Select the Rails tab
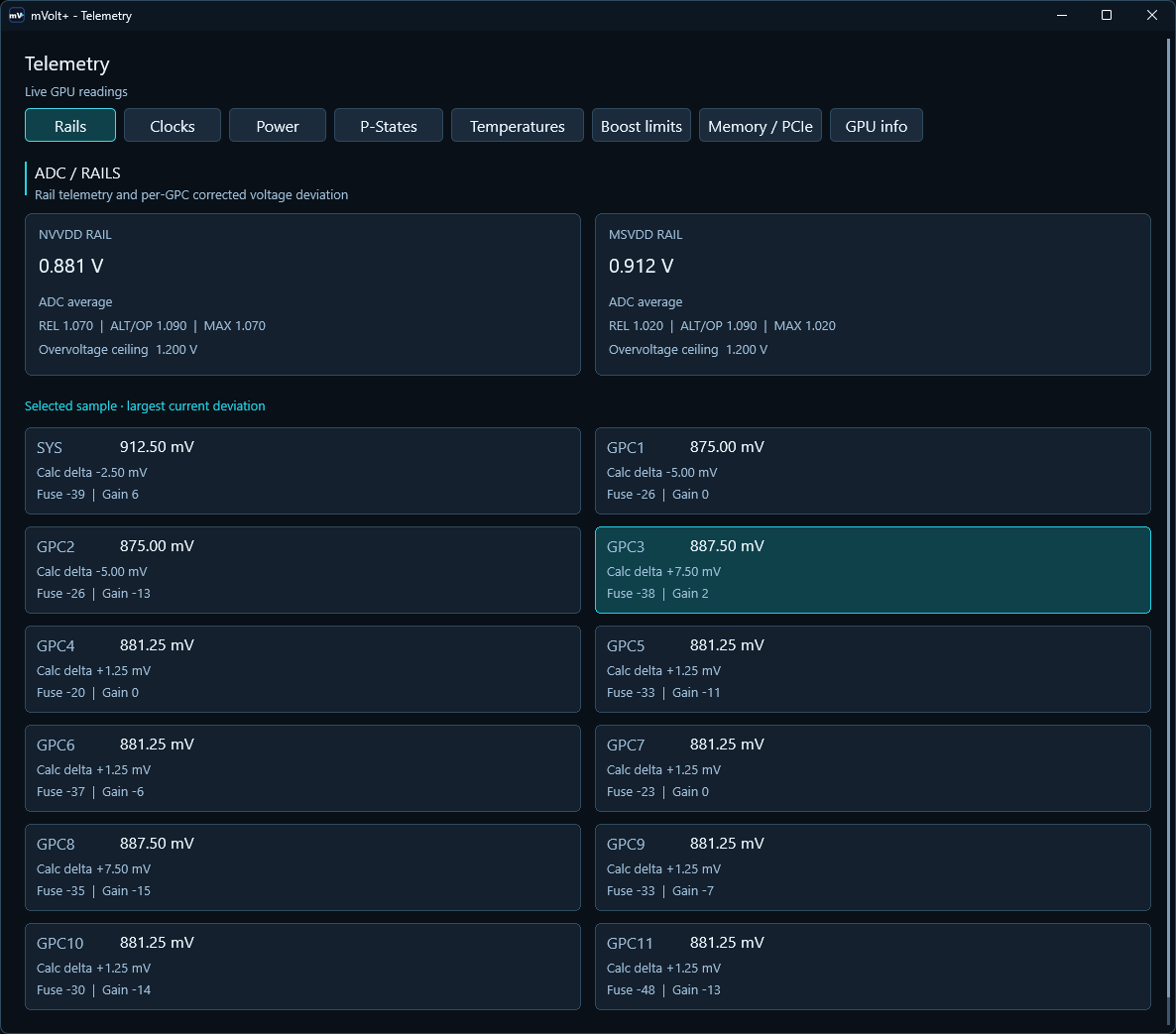The height and width of the screenshot is (1034, 1176). point(70,125)
